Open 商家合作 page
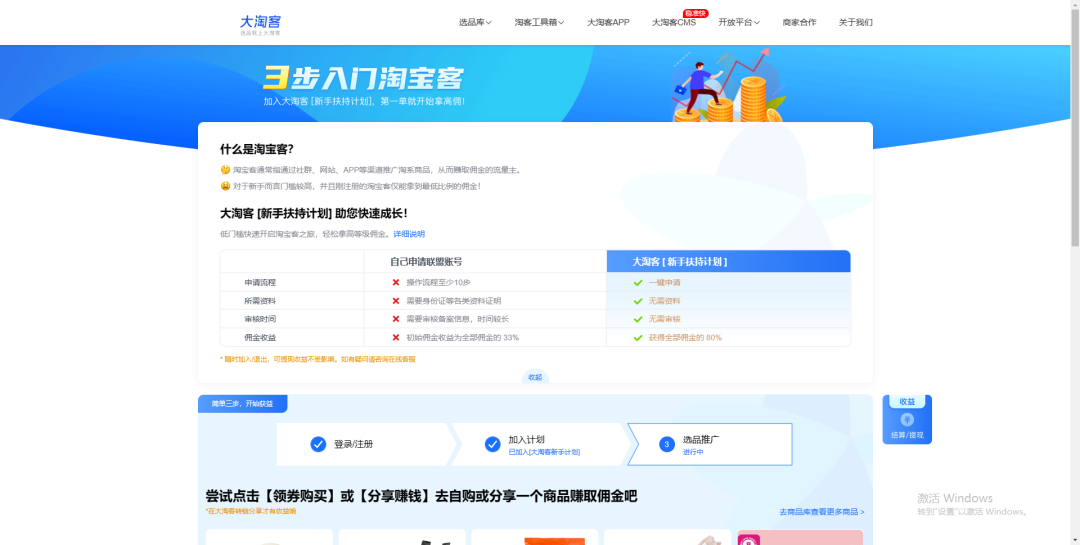 coord(799,22)
